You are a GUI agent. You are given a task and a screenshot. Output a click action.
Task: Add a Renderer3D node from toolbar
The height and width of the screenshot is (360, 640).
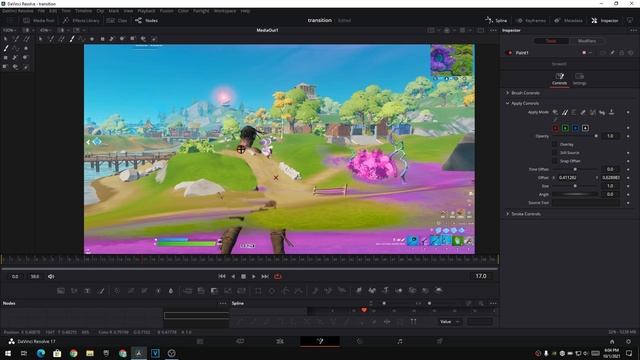(x=439, y=291)
